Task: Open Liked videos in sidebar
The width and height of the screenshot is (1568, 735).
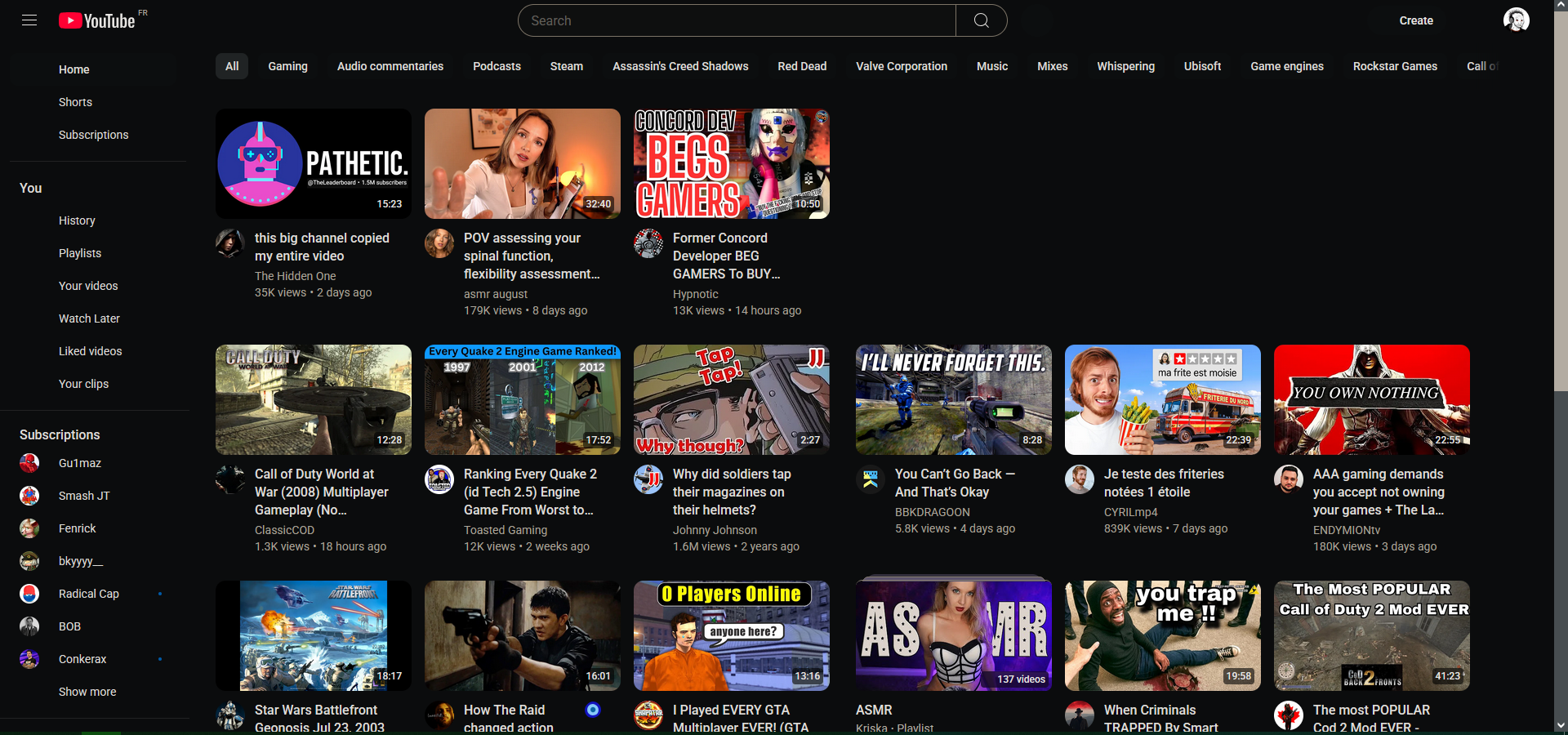Action: pyautogui.click(x=93, y=351)
